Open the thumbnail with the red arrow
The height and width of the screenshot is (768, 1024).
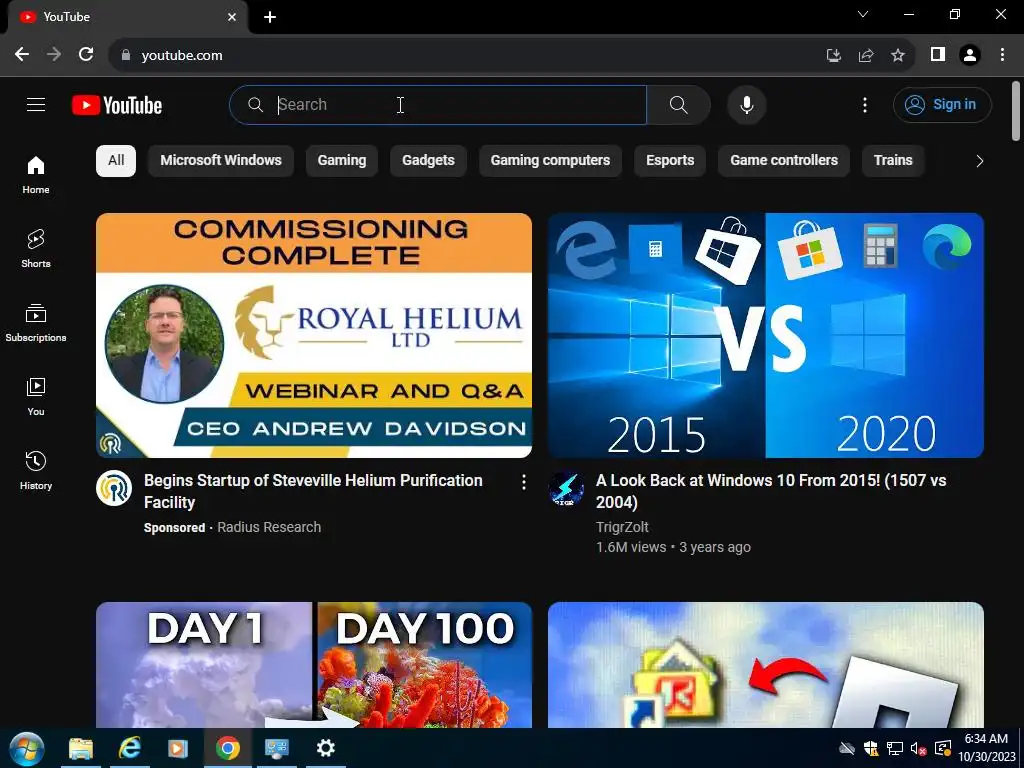765,665
